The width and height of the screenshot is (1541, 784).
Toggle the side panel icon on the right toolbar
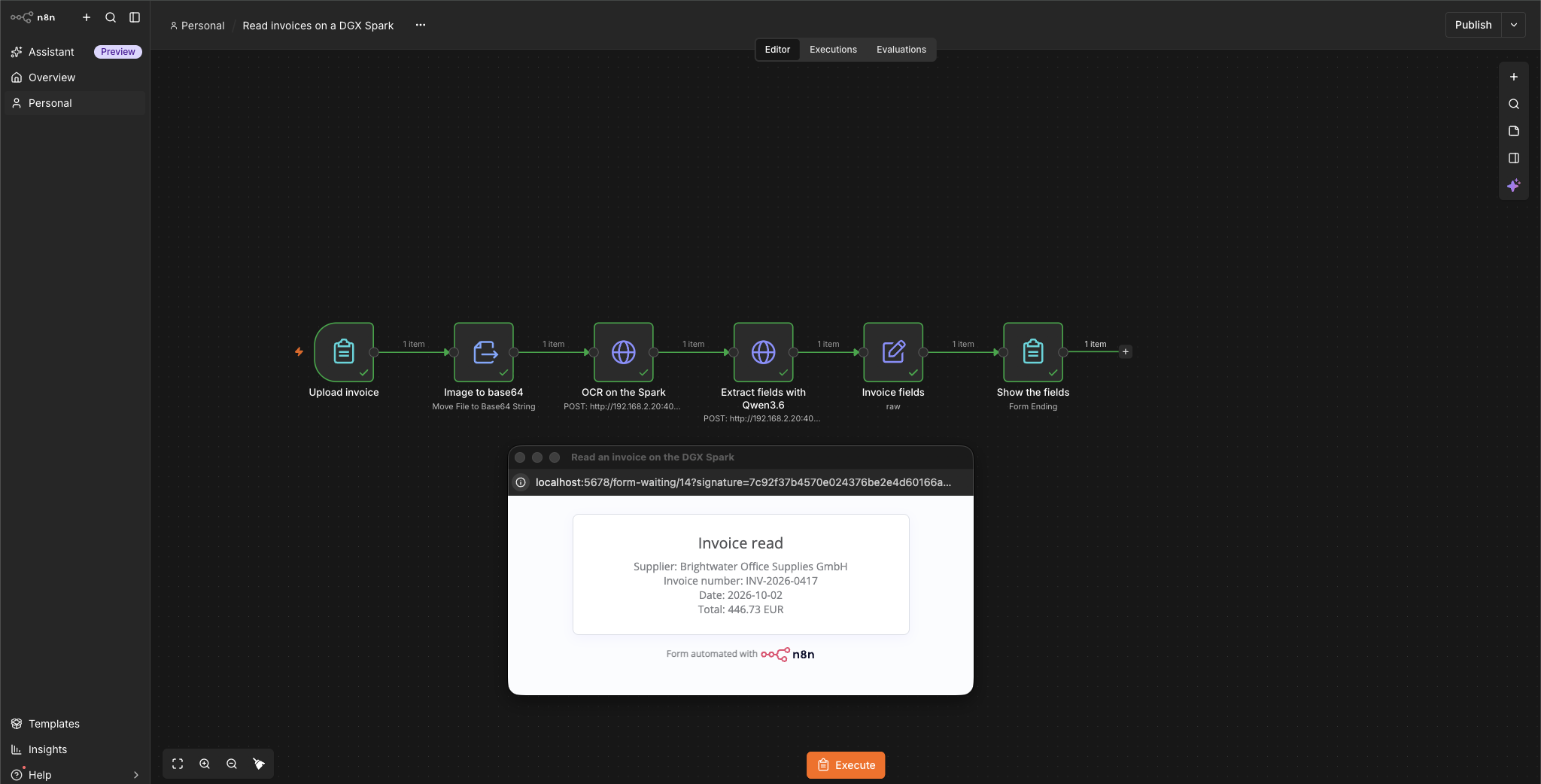coord(1514,158)
